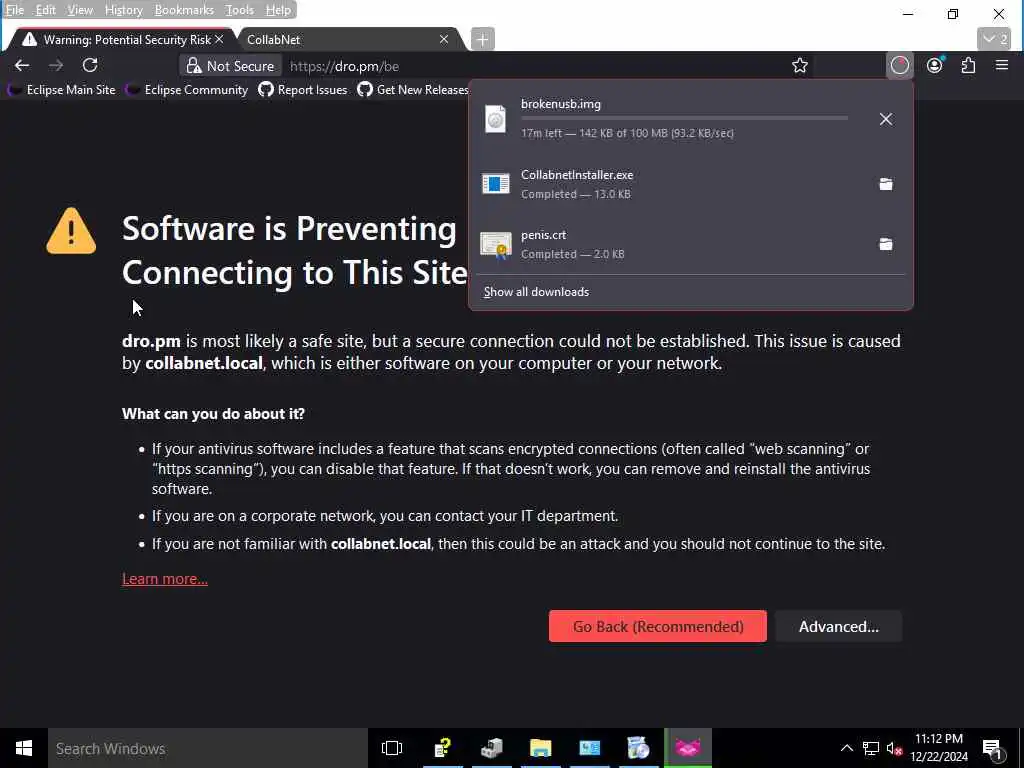This screenshot has height=768, width=1024.
Task: Reload the current page
Action: [90, 65]
